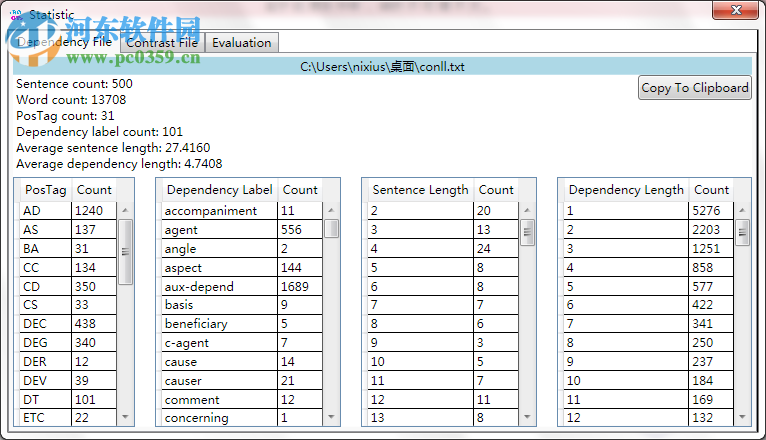Click the PosTag count: 31 text
Viewport: 766px width, 440px height.
[x=65, y=116]
